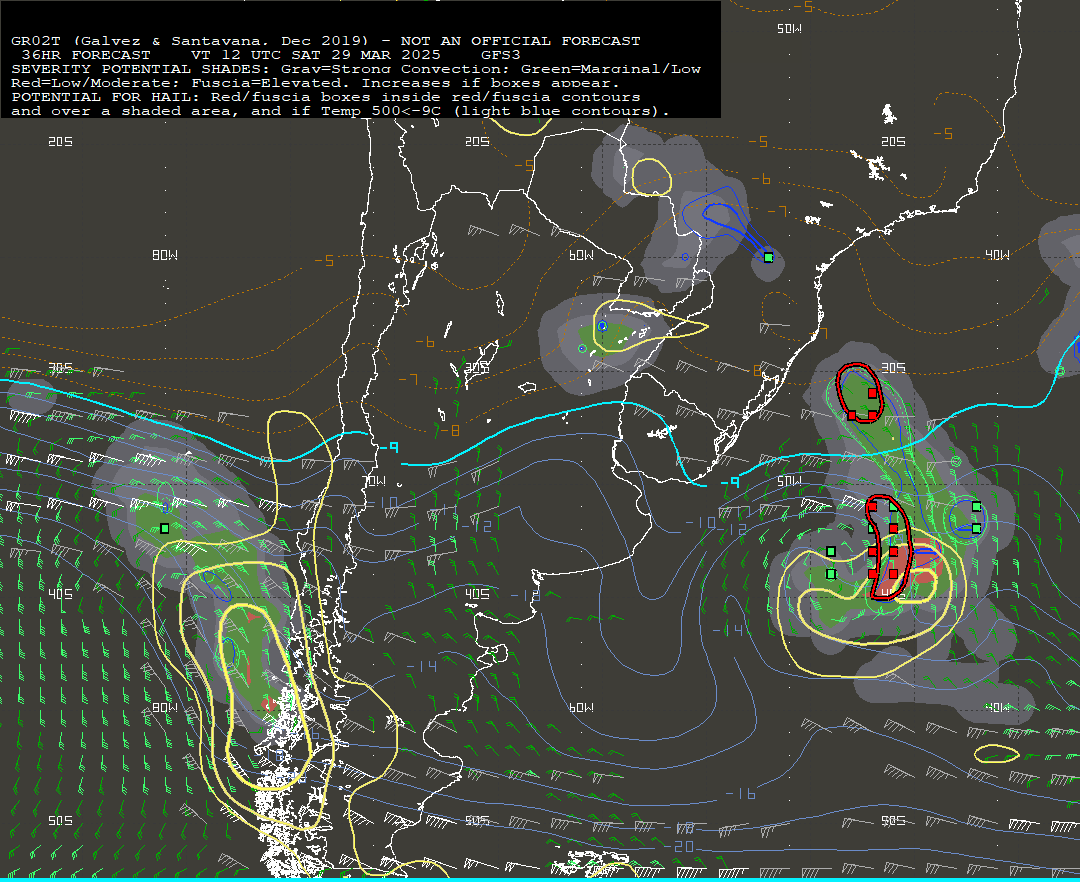
Task: Click the "36HR FORECAST" header text
Action: [86, 55]
